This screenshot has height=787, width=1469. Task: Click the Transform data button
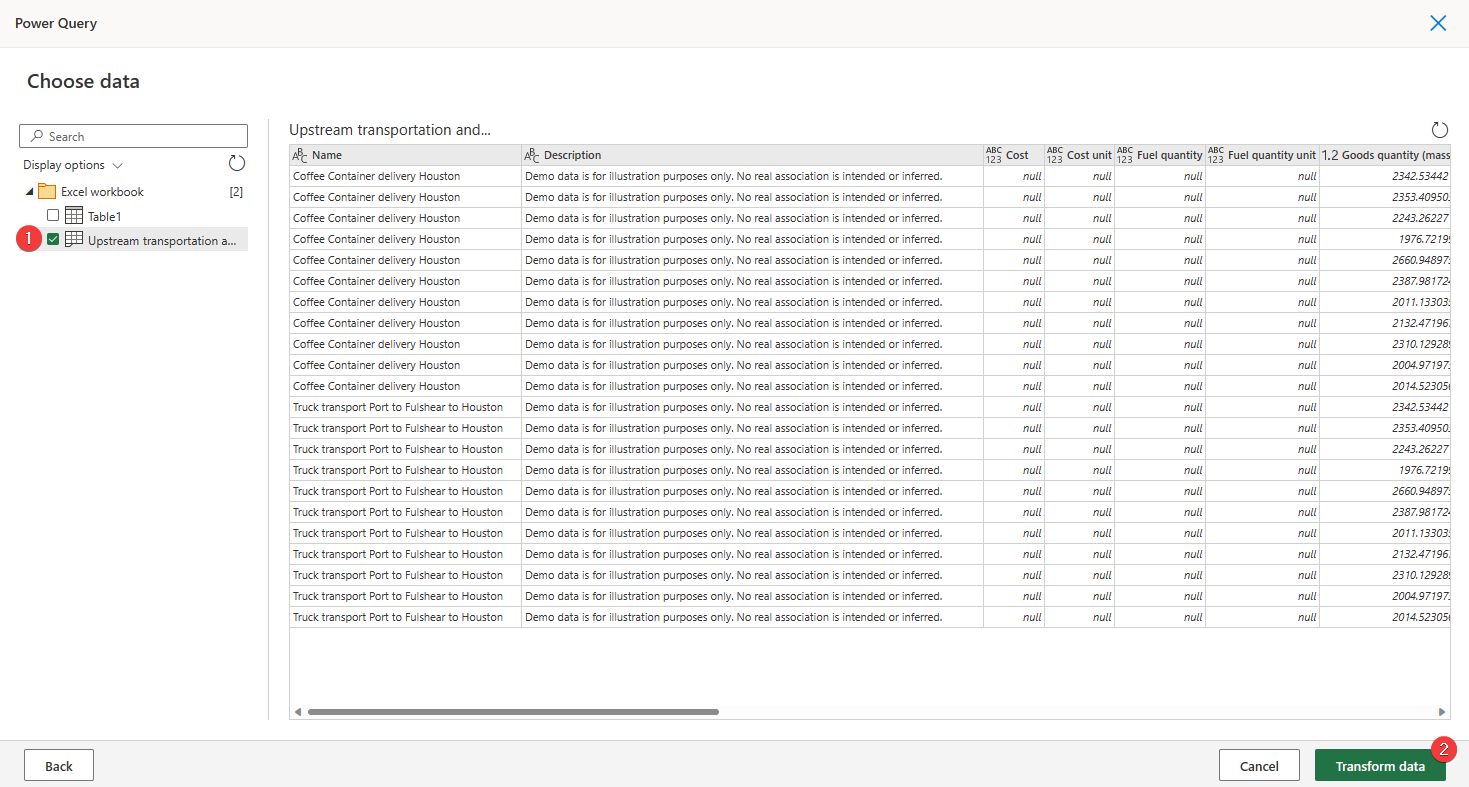pyautogui.click(x=1380, y=766)
